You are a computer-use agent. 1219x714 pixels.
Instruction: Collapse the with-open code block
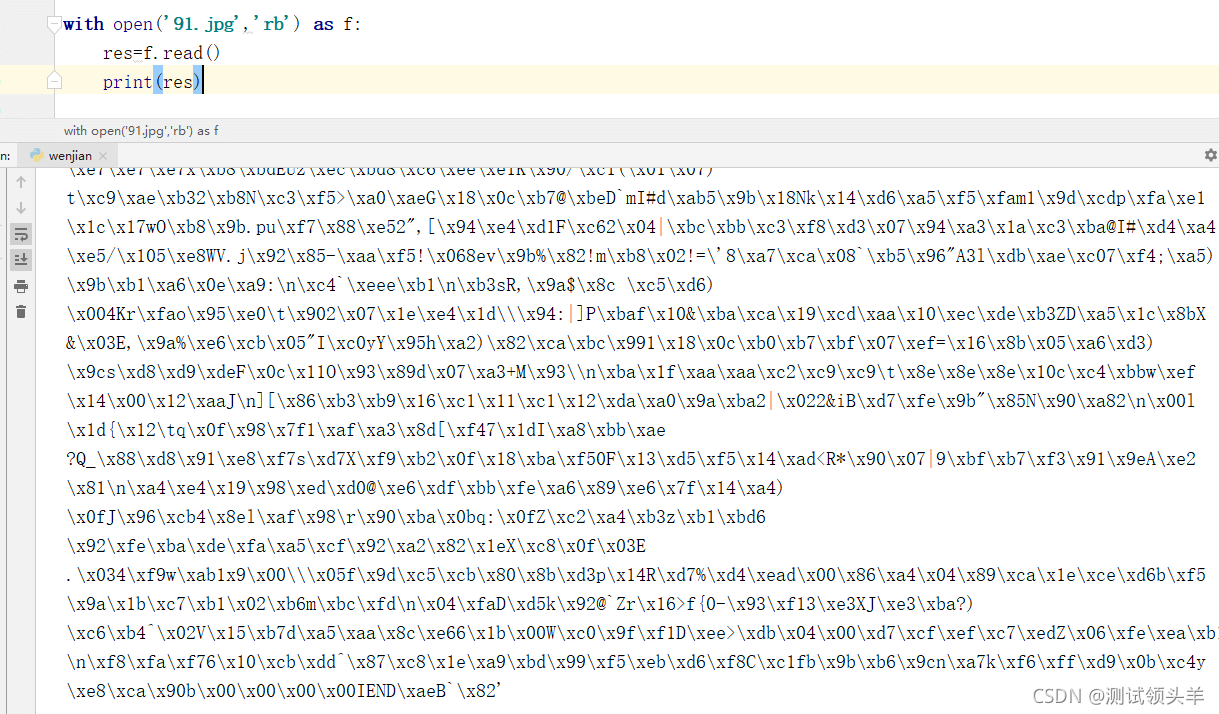pyautogui.click(x=54, y=24)
